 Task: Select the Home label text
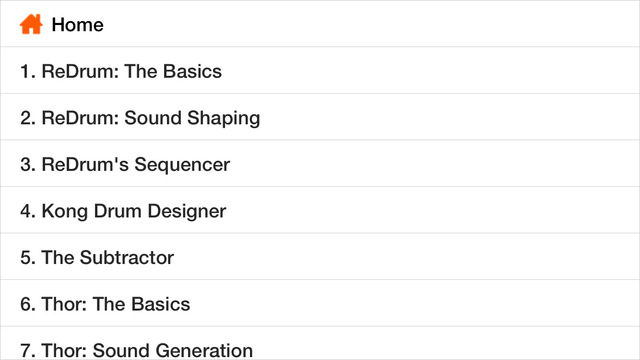coord(78,25)
